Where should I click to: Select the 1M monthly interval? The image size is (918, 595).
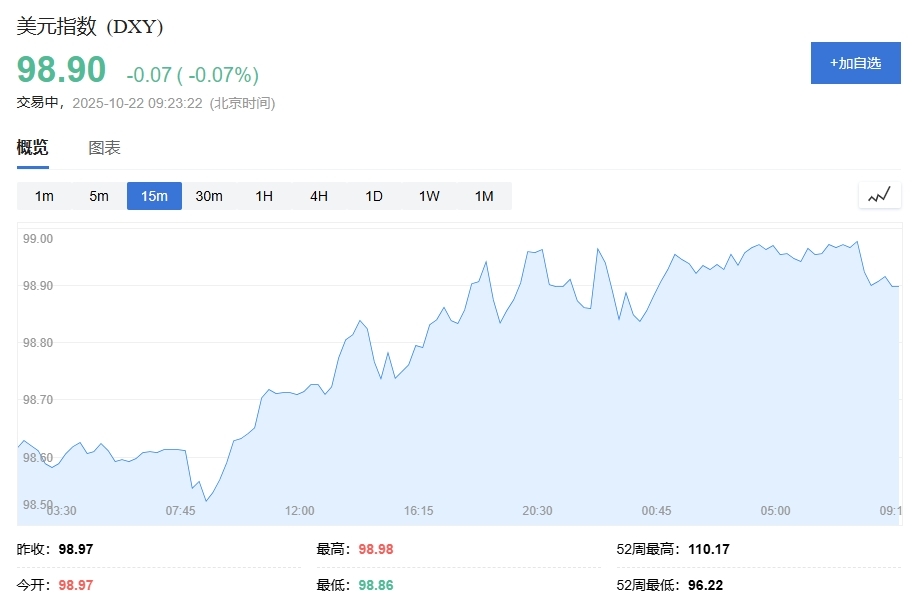click(x=484, y=196)
